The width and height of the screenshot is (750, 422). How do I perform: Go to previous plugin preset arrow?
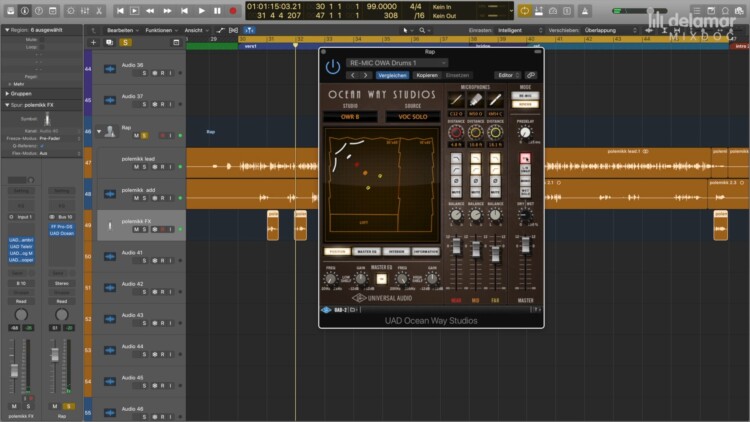353,75
